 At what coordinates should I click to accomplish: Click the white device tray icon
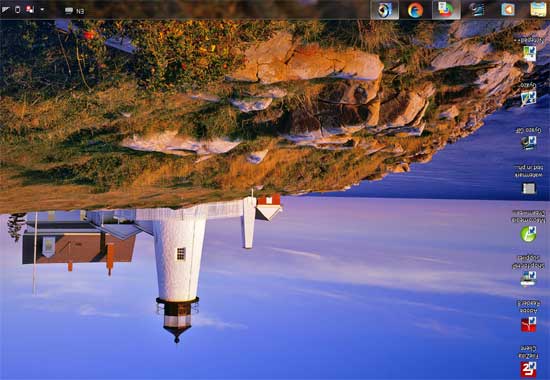18,9
